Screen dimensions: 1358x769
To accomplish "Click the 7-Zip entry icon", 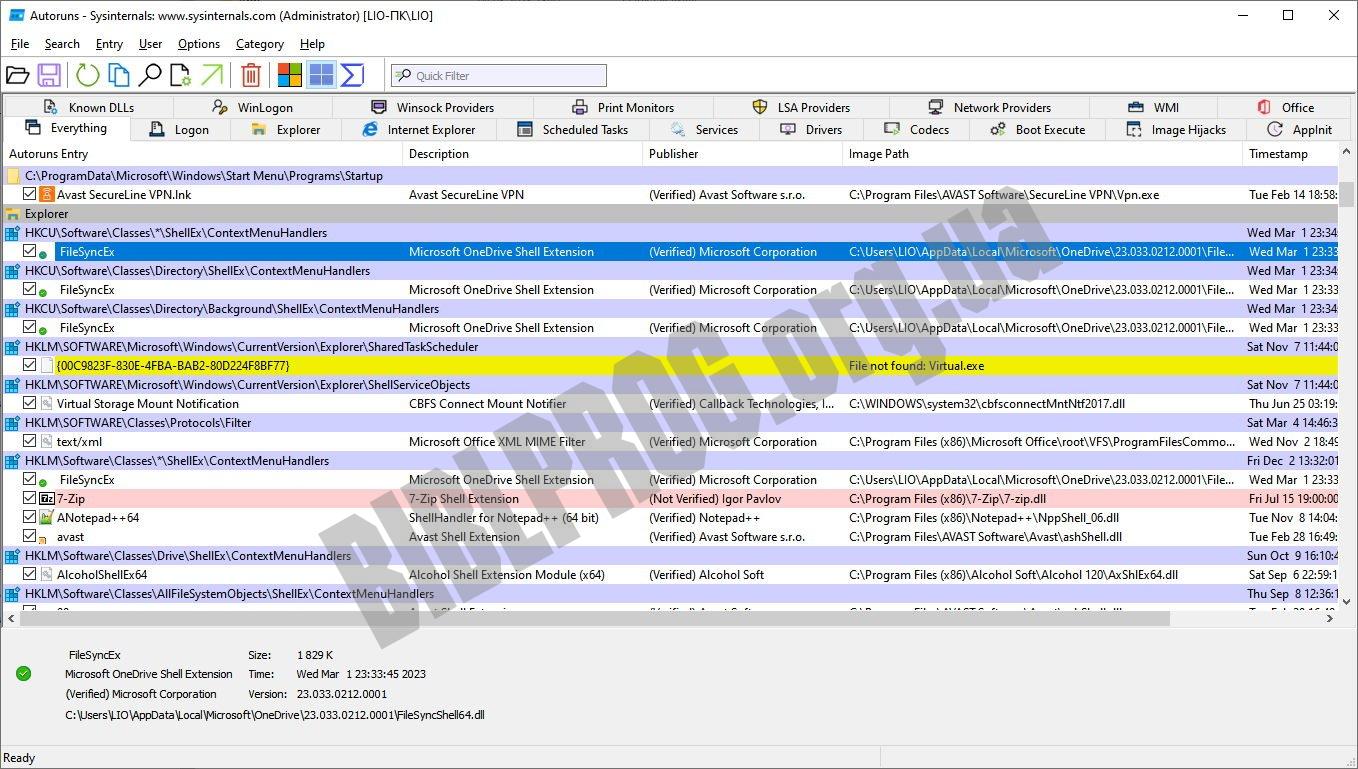I will [x=46, y=499].
